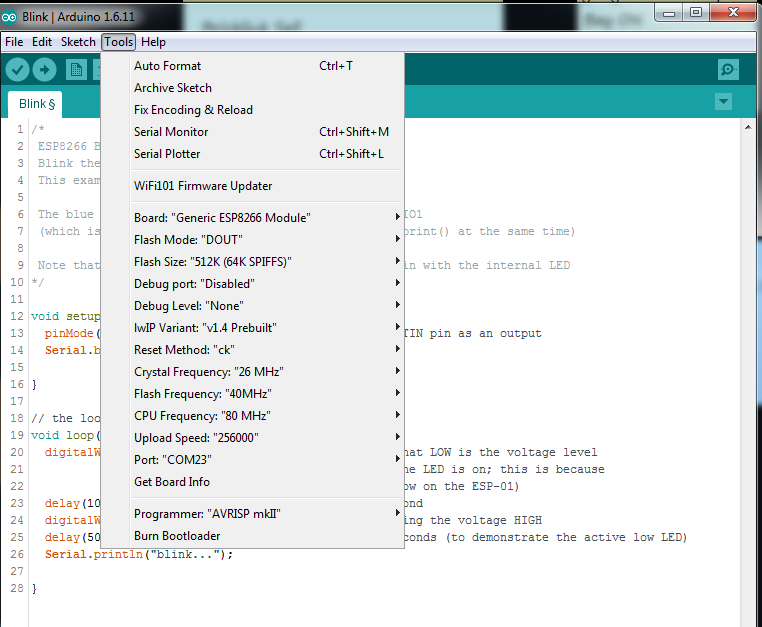This screenshot has height=627, width=762.
Task: Click the 'void setup' code line
Action: [66, 316]
